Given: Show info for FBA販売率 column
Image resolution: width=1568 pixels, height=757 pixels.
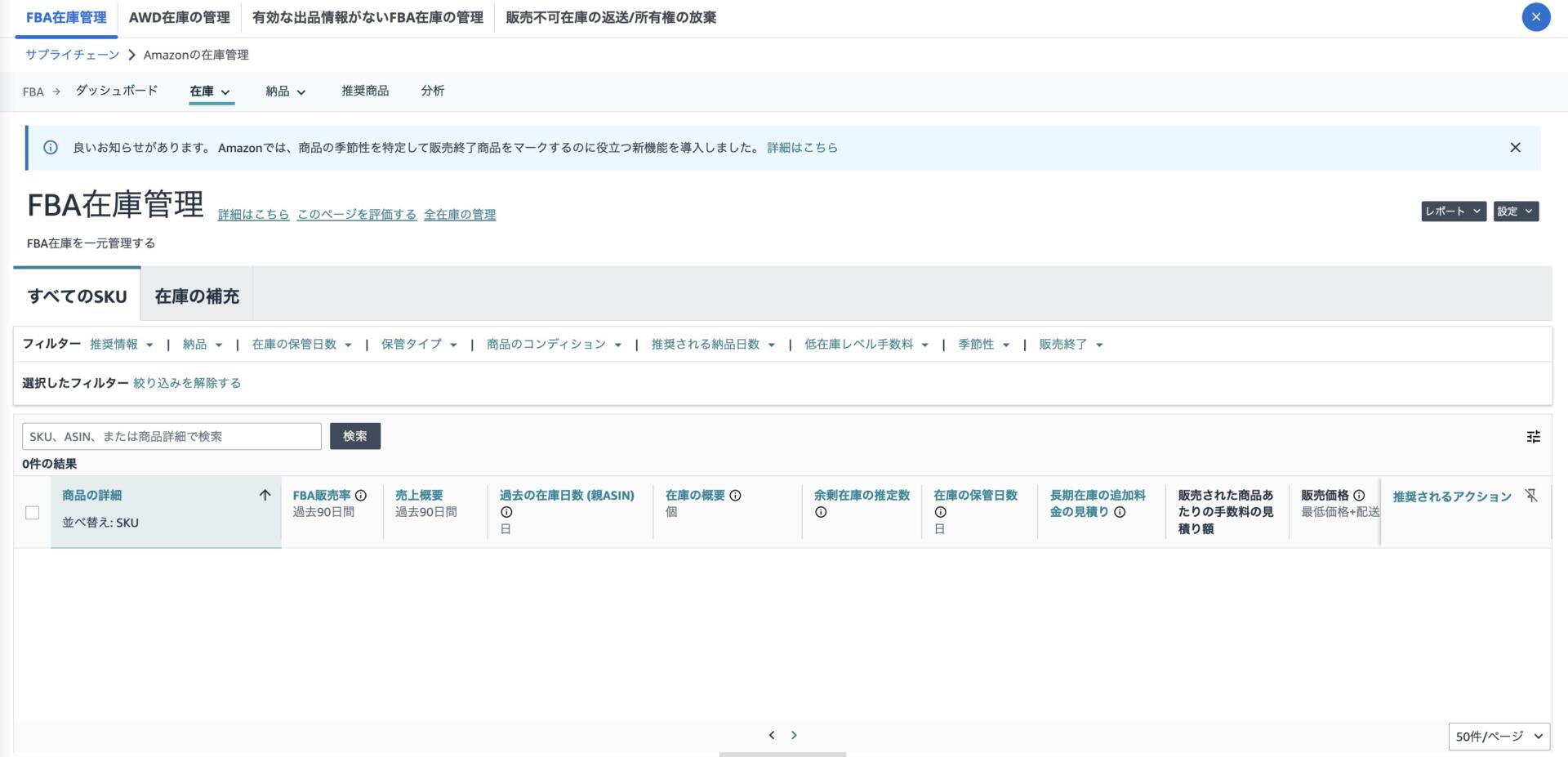Looking at the screenshot, I should coord(361,495).
